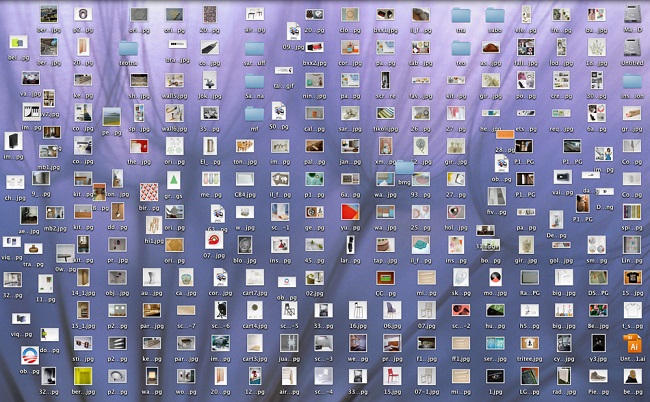Select the 06.jpg chair image
The image size is (650, 402).
[392, 310]
